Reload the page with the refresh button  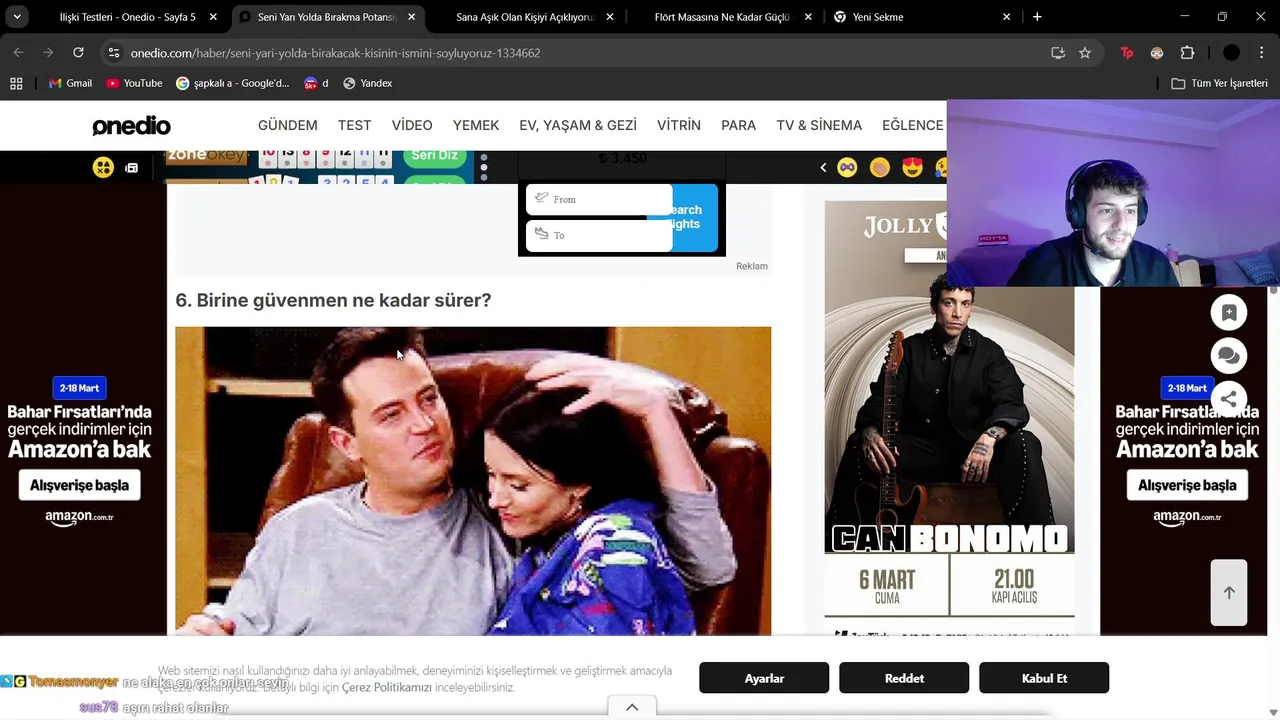[78, 53]
